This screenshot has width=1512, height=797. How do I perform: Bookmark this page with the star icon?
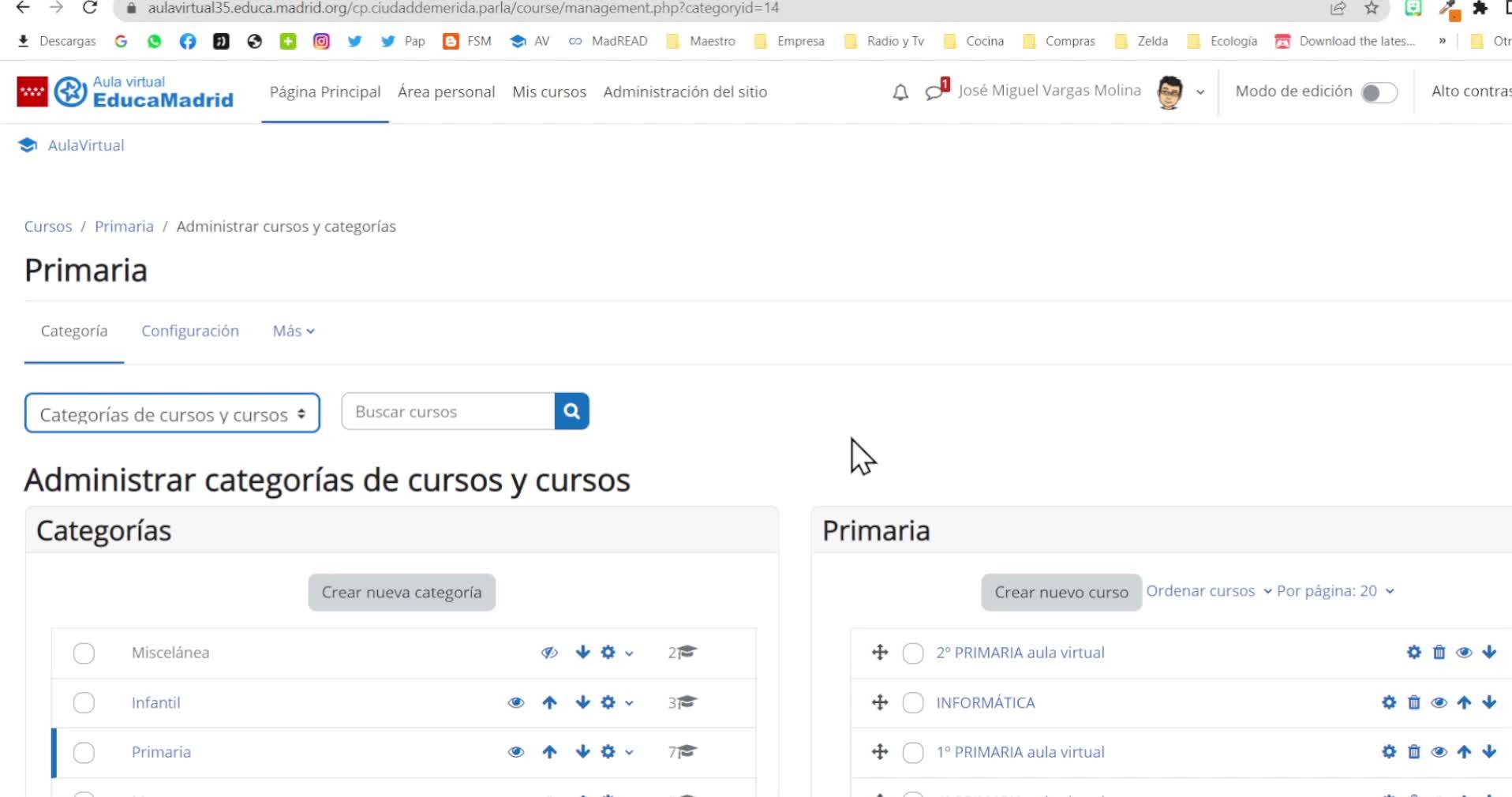(x=1372, y=8)
